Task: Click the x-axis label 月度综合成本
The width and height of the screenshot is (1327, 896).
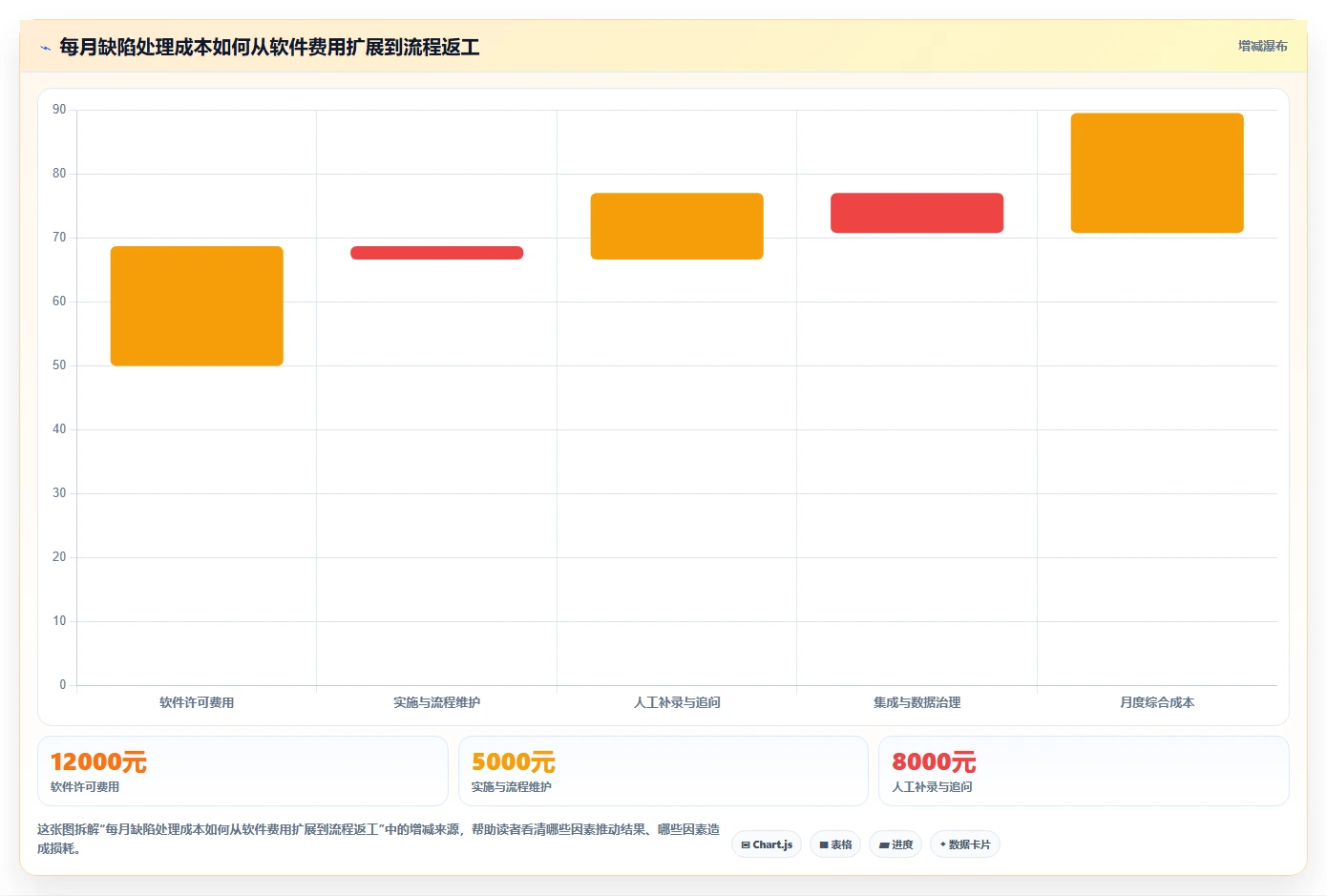Action: [x=1157, y=702]
